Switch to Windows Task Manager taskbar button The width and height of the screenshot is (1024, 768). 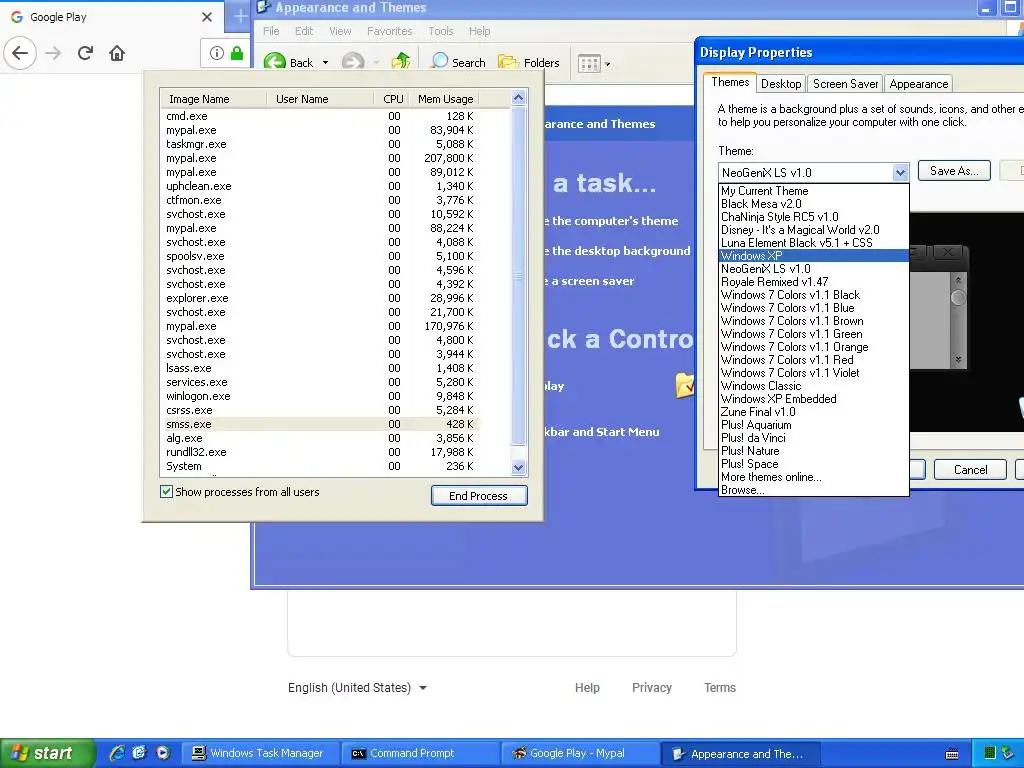click(x=260, y=753)
